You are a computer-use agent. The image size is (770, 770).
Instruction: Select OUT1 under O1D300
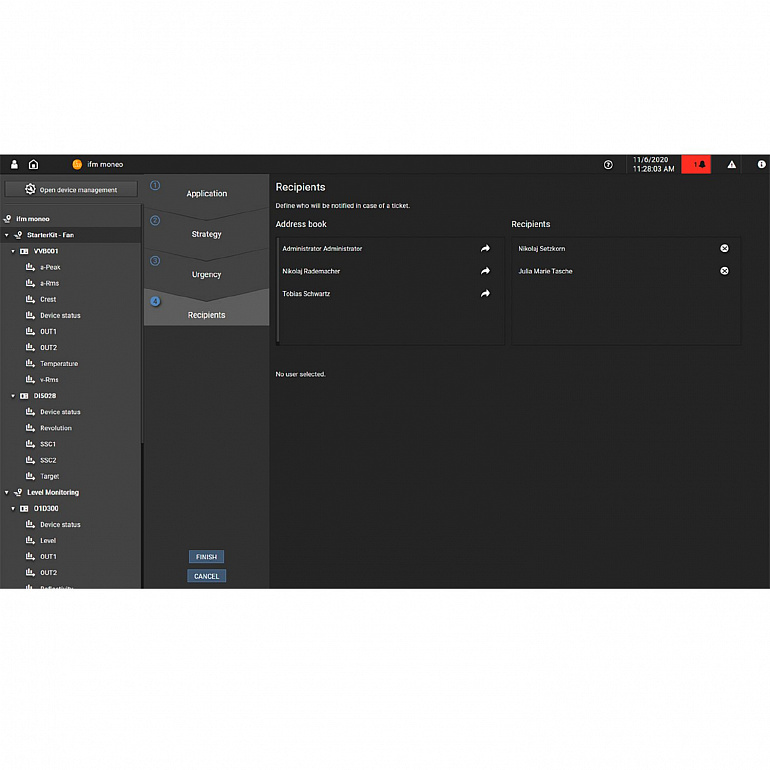[x=48, y=556]
